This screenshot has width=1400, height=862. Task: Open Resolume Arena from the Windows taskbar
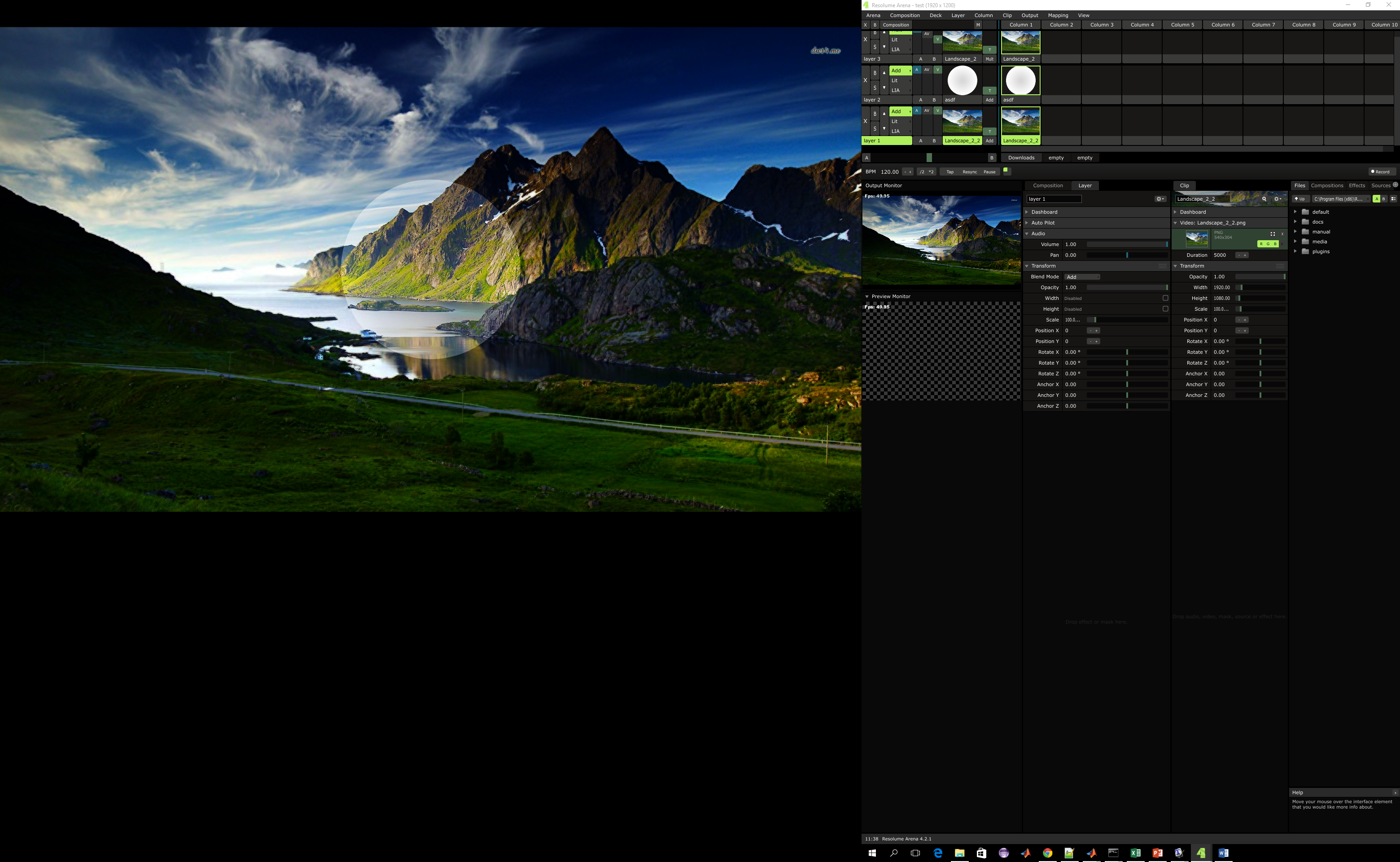coord(1201,853)
